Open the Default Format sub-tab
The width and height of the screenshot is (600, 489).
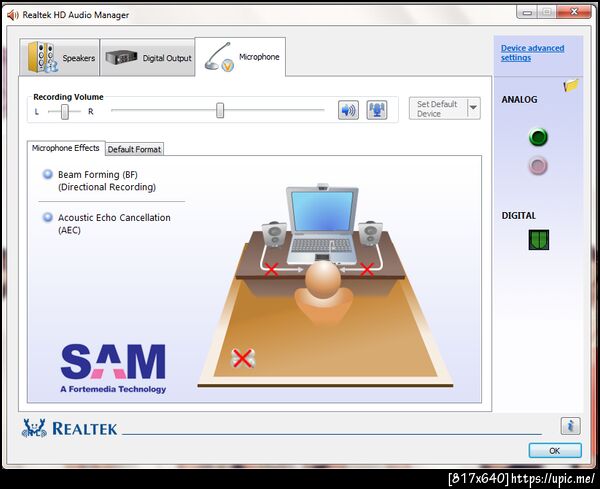click(134, 149)
